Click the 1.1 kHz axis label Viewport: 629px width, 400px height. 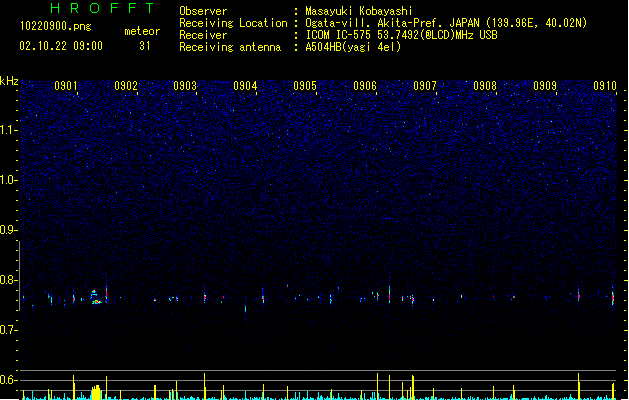pyautogui.click(x=8, y=130)
